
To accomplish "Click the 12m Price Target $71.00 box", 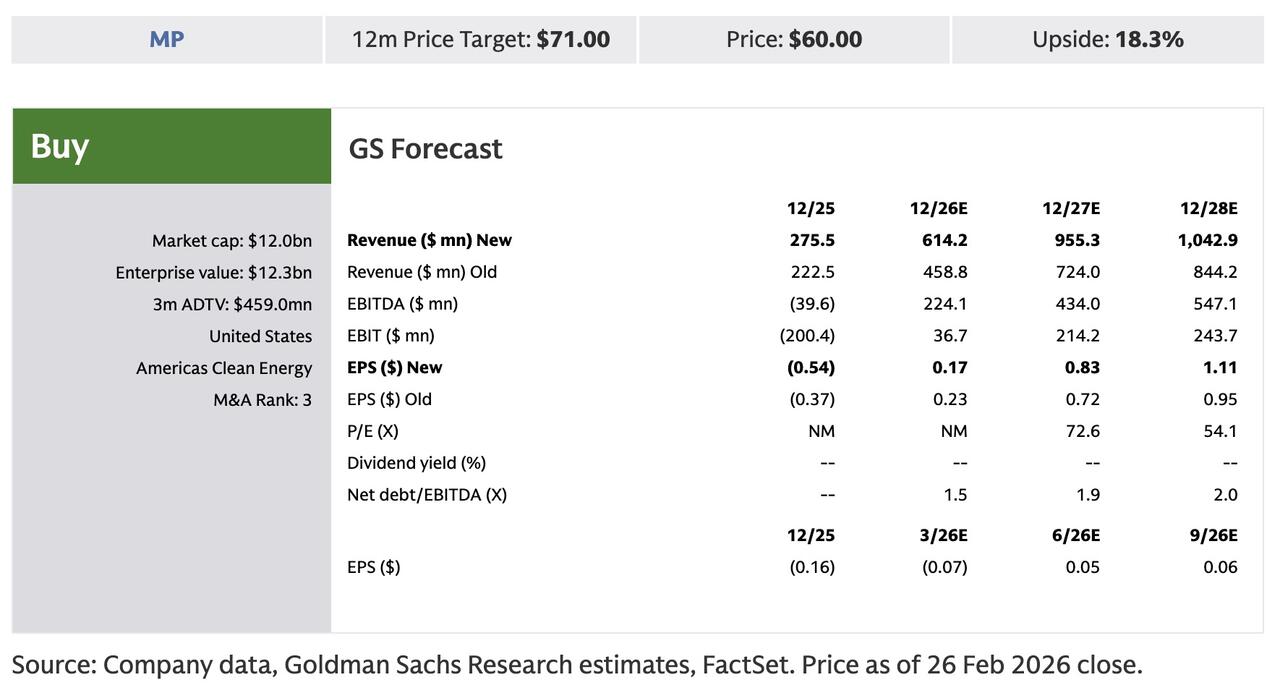I will tap(480, 40).
